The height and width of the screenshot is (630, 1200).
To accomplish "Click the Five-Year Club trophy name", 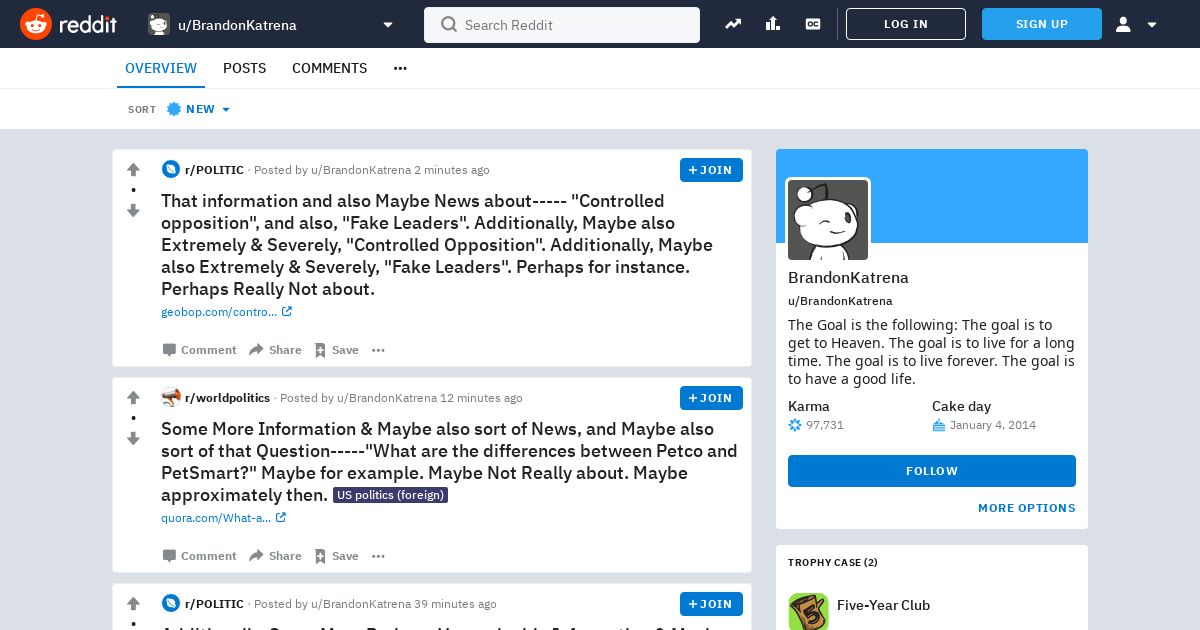I will 883,605.
